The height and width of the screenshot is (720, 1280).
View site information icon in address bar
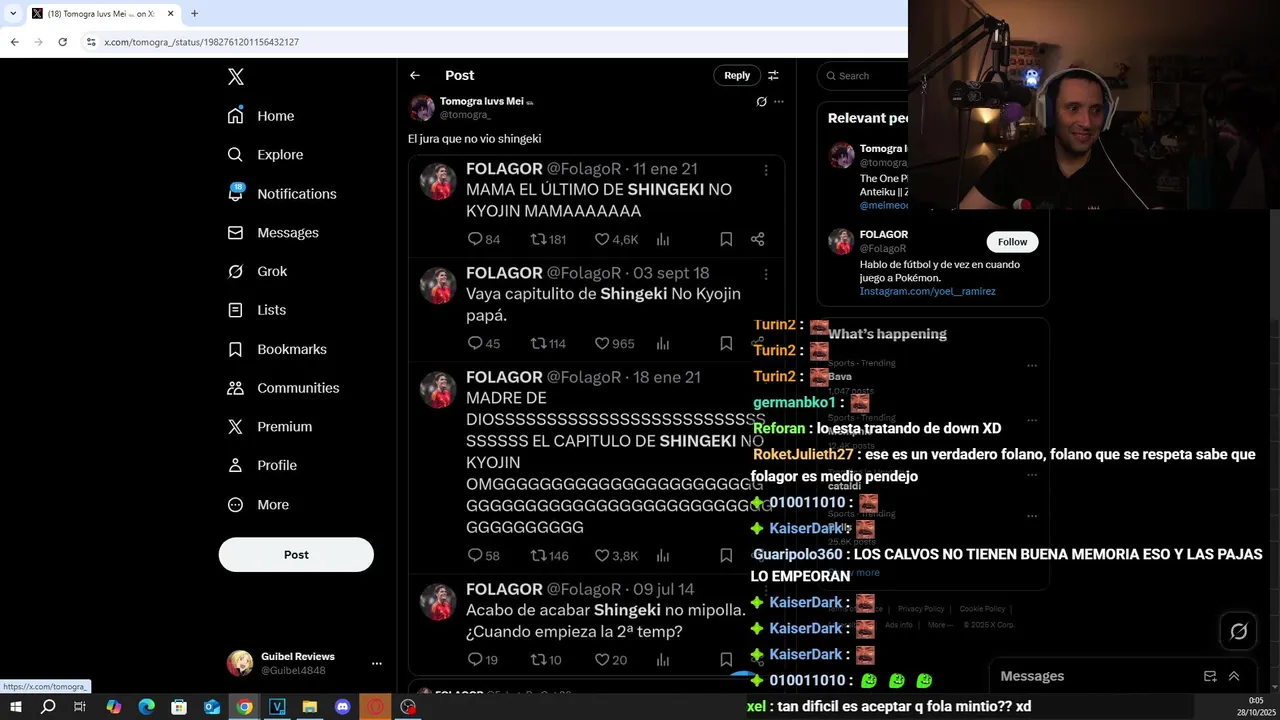(x=90, y=42)
